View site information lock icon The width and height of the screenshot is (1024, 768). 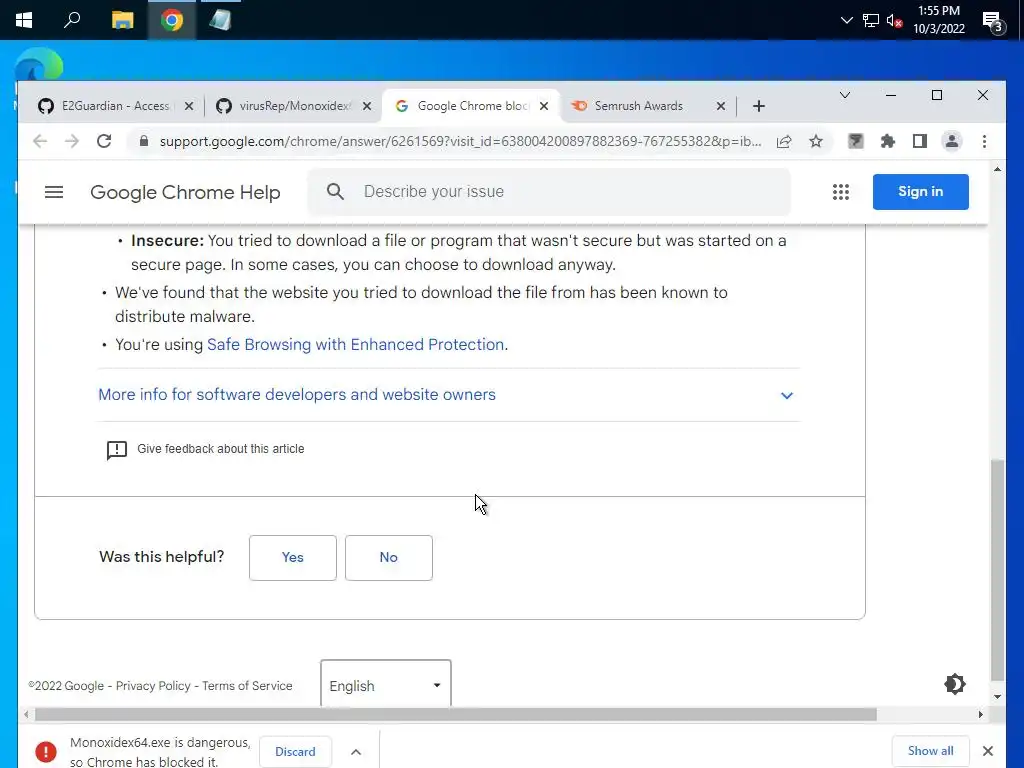tap(144, 141)
